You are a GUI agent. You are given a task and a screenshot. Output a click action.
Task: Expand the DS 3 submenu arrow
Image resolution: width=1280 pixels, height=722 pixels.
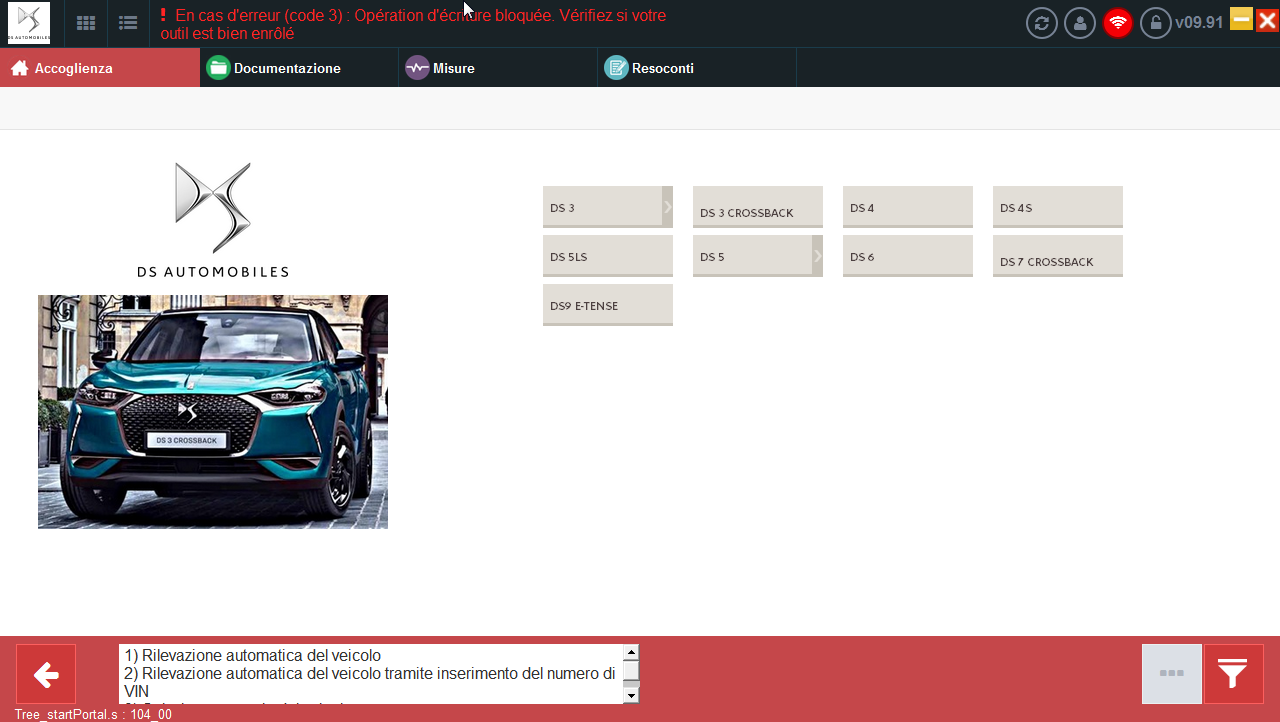coord(668,207)
